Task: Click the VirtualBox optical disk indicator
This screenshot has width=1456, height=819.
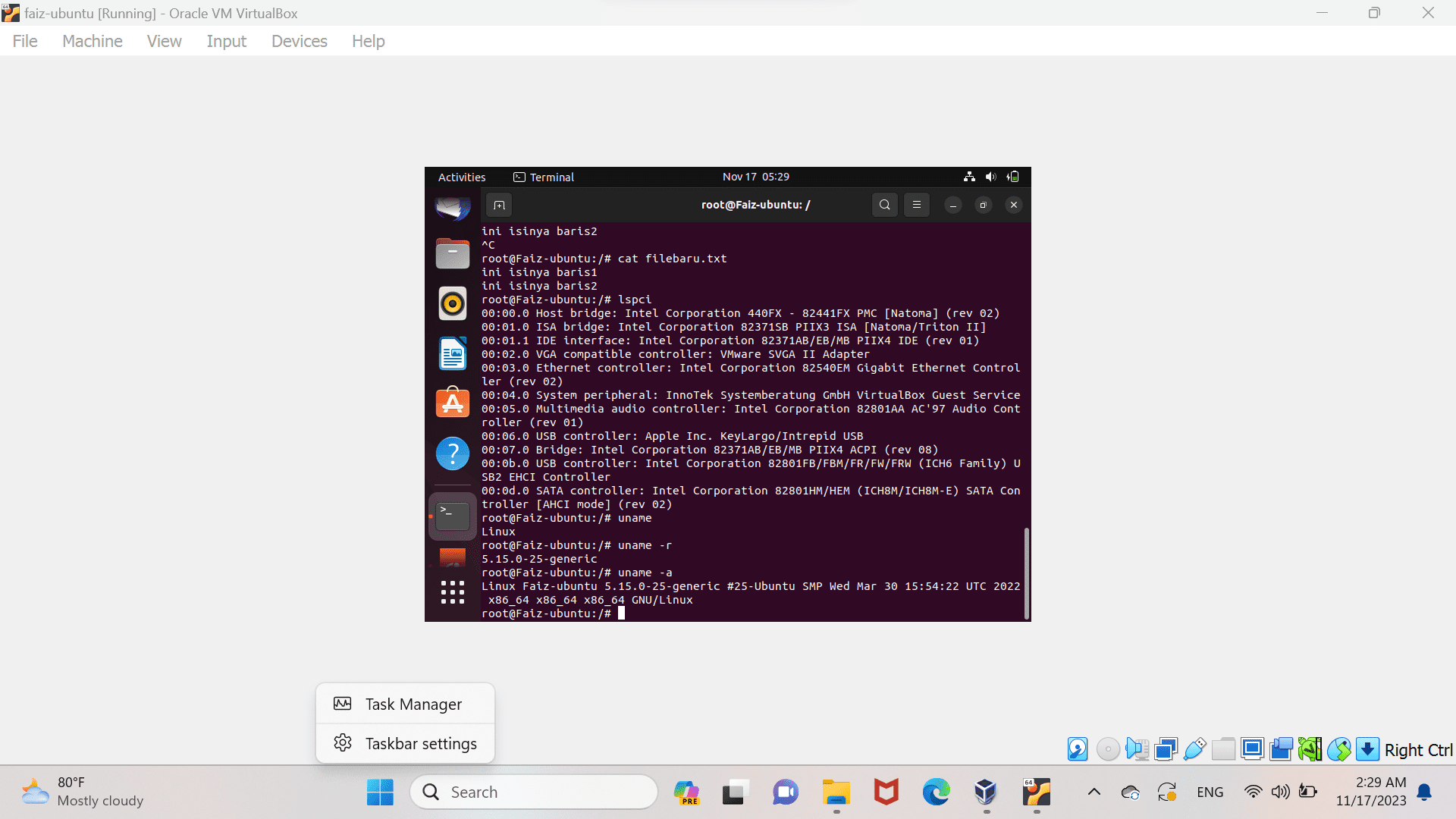Action: [1108, 749]
